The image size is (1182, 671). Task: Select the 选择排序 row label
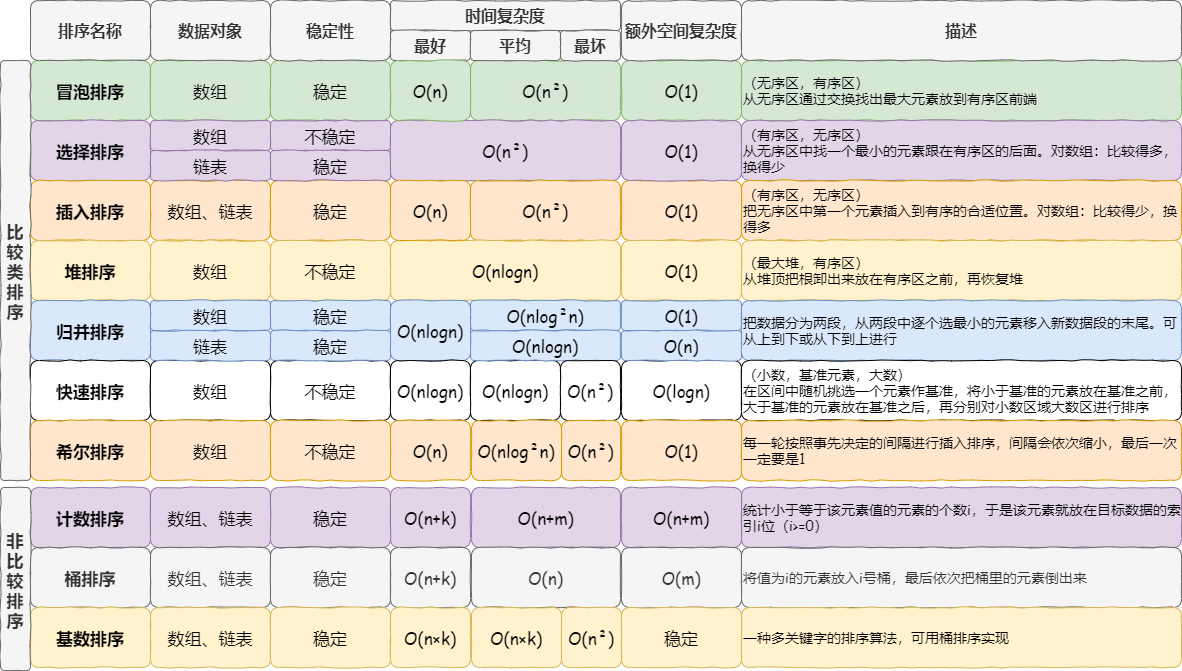90,152
